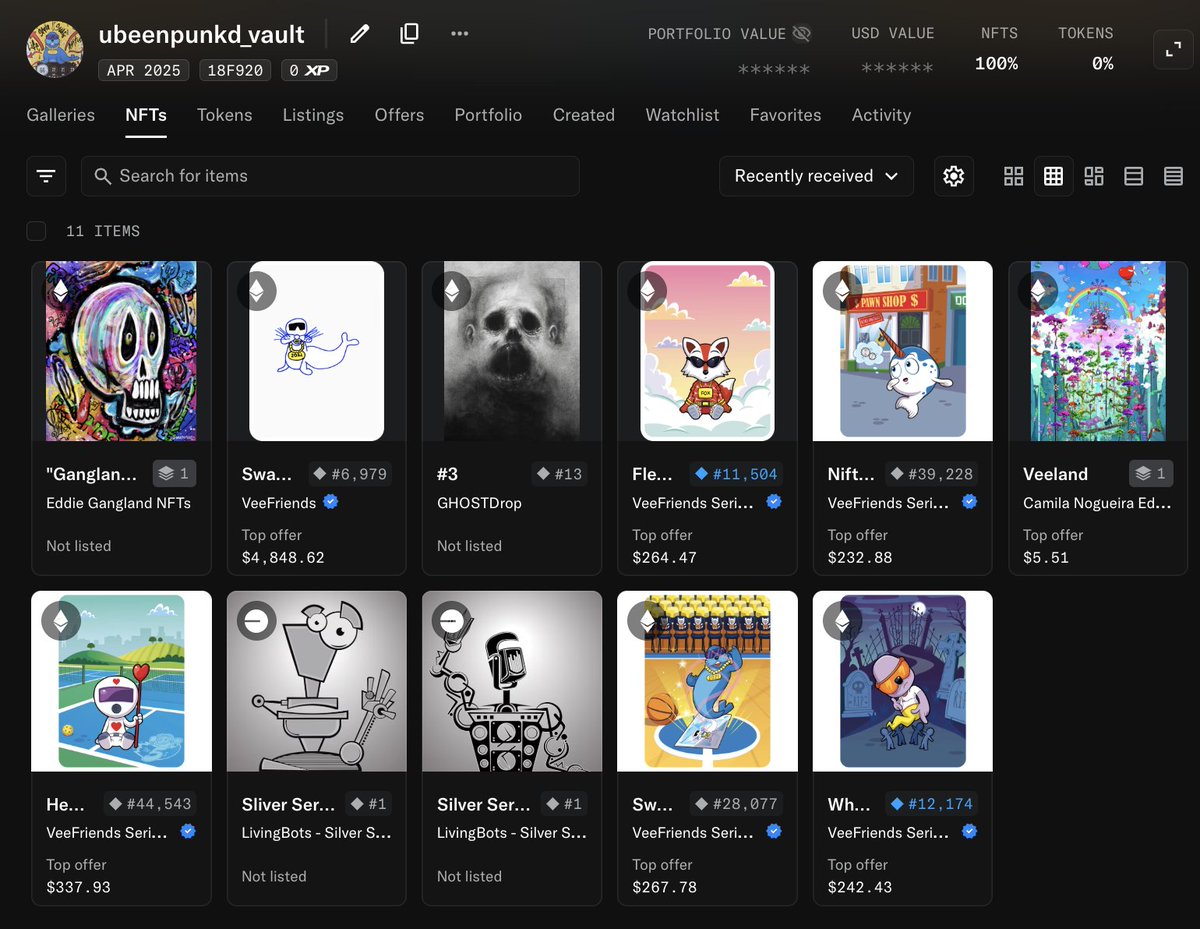Open the Gangland skull artwork thumbnail

coord(121,351)
